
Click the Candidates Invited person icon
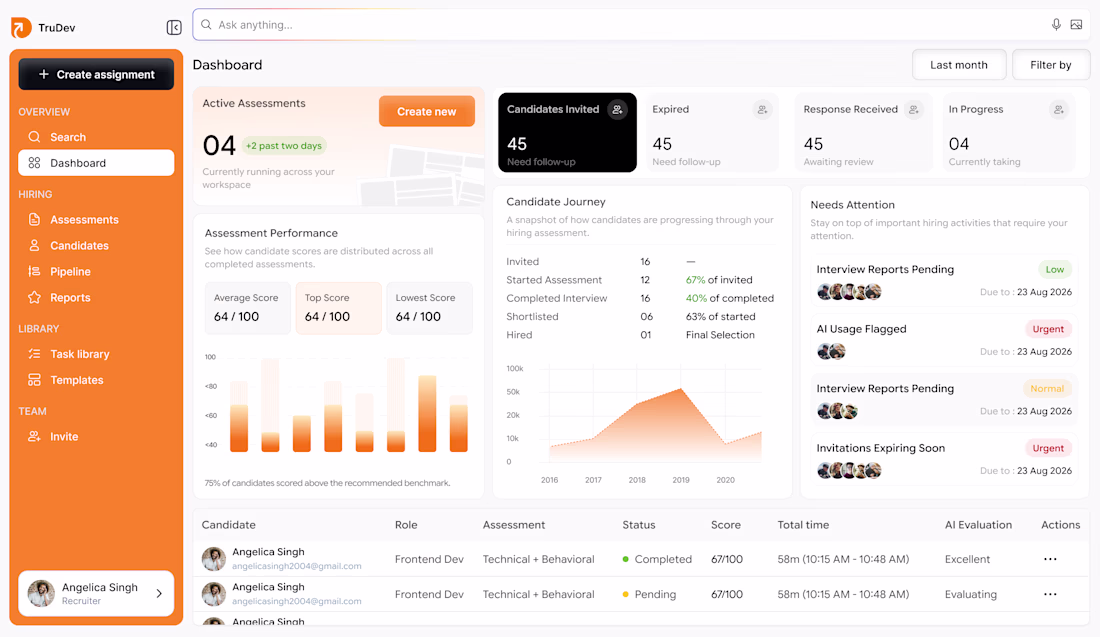[x=617, y=109]
